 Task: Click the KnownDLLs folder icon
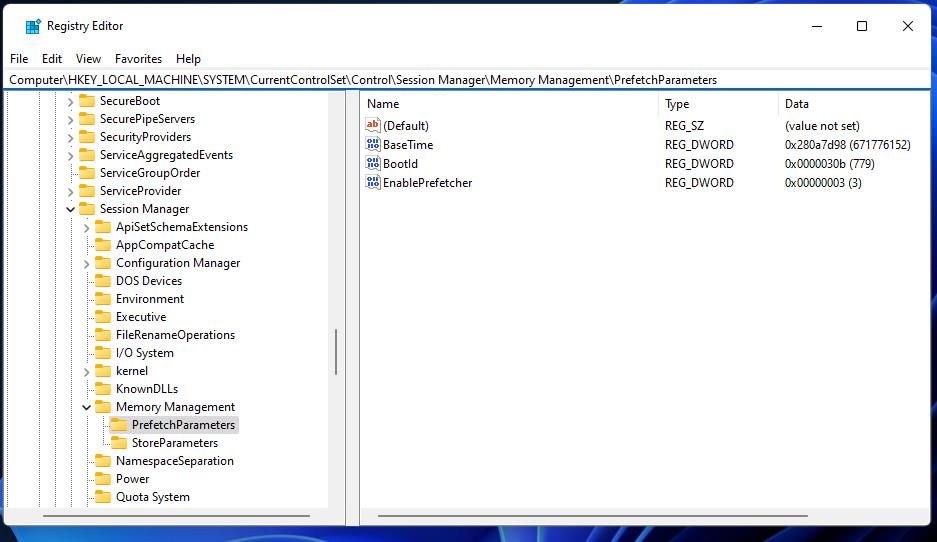[x=102, y=389]
